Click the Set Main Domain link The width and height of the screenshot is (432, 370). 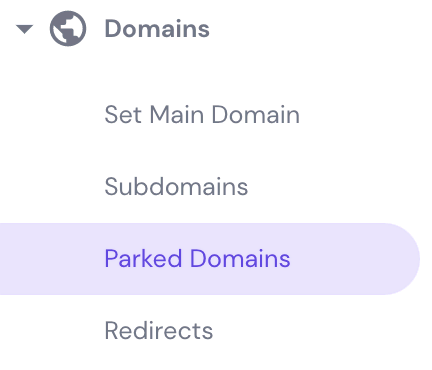(x=202, y=115)
